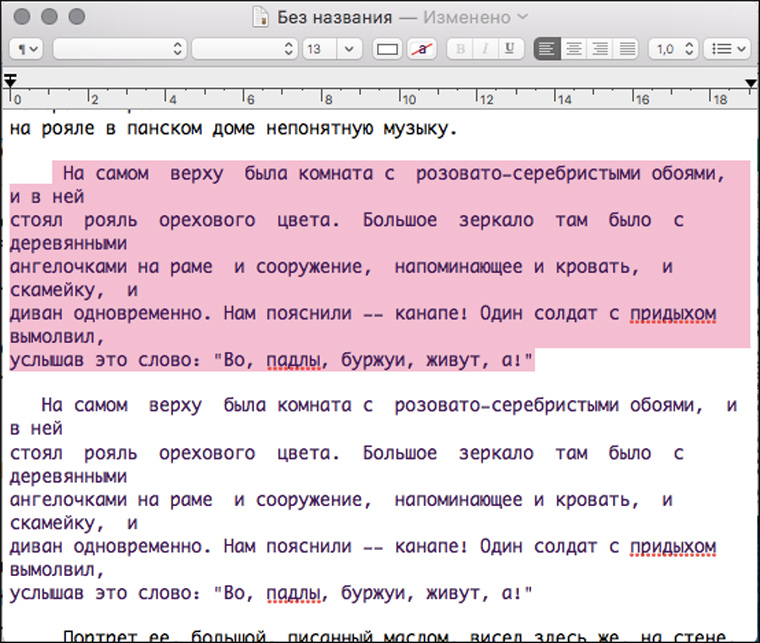Toggle italic formatting
The height and width of the screenshot is (643, 760).
(485, 49)
